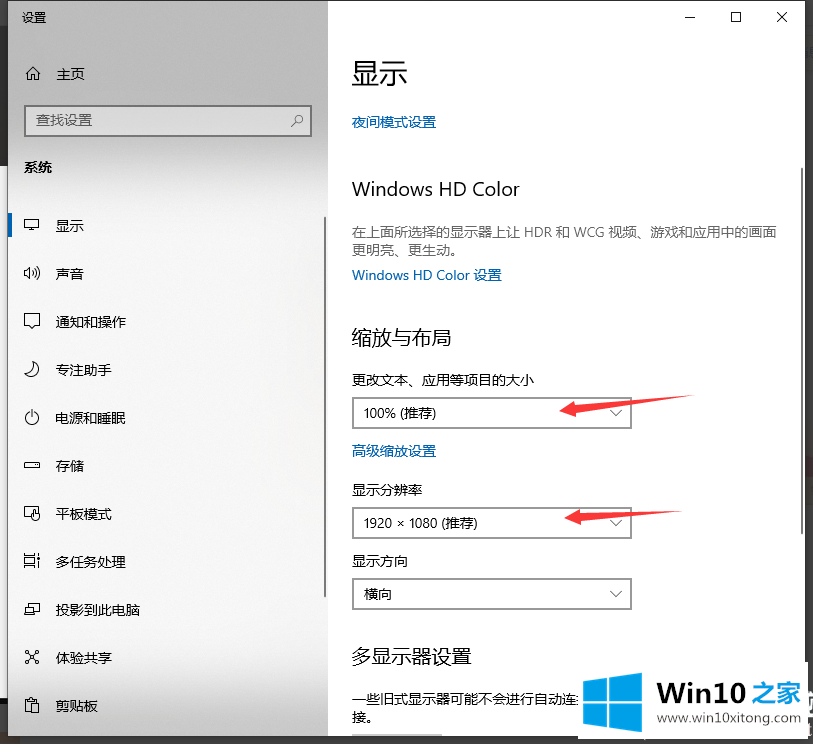This screenshot has width=813, height=744.
Task: Click the tablet mode icon for 平板模式
Action: pos(32,513)
